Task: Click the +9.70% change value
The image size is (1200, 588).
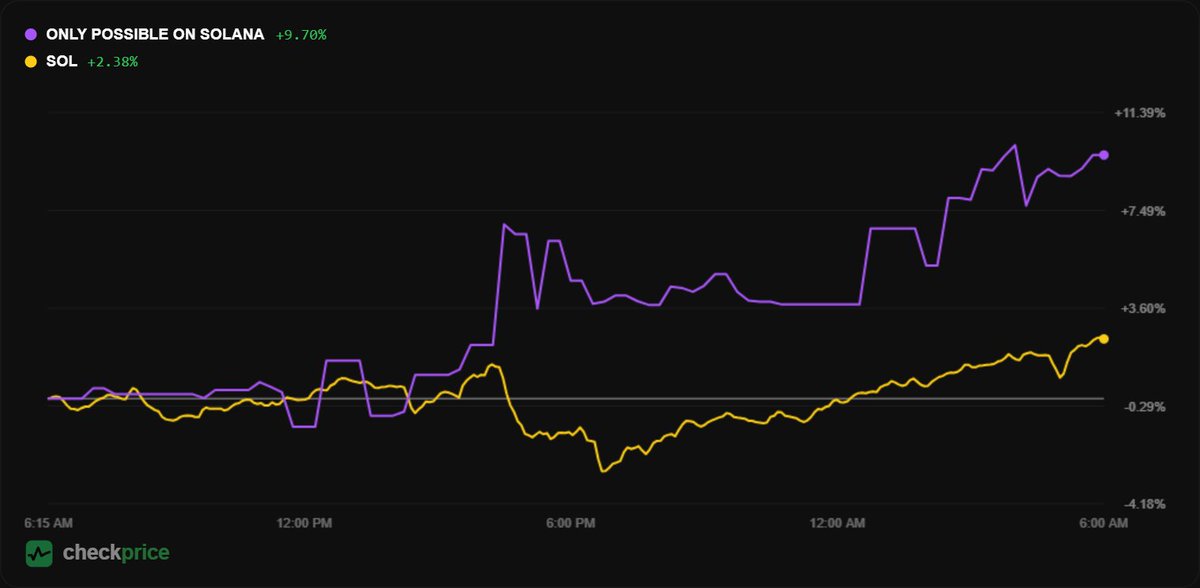Action: coord(301,34)
